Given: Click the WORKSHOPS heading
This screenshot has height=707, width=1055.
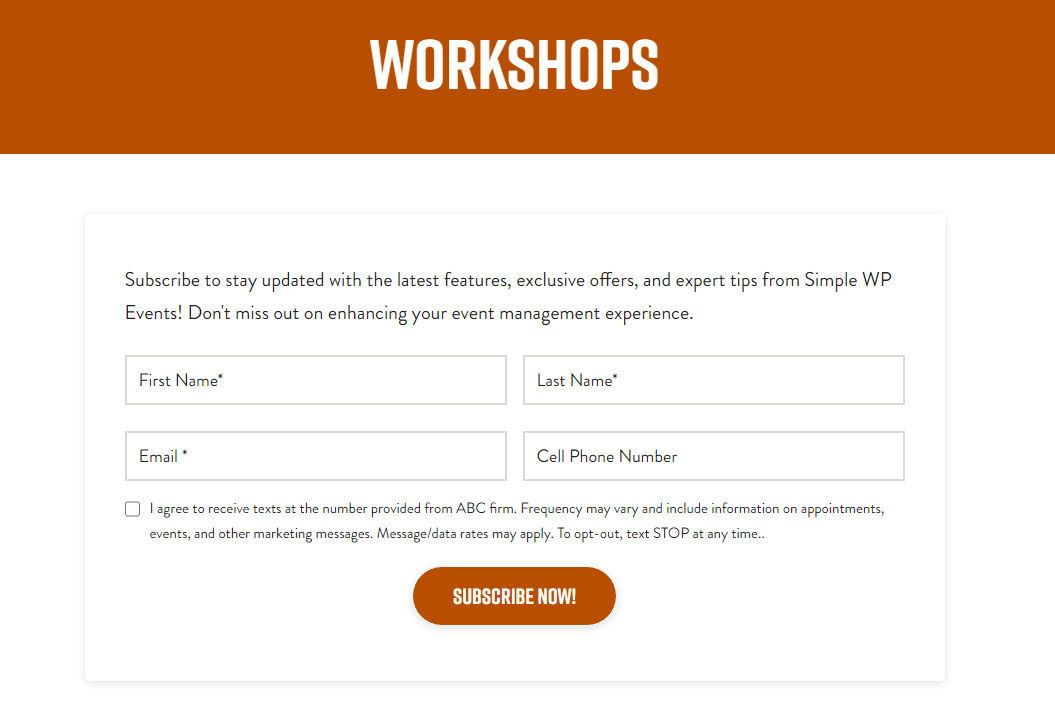Looking at the screenshot, I should [514, 65].
